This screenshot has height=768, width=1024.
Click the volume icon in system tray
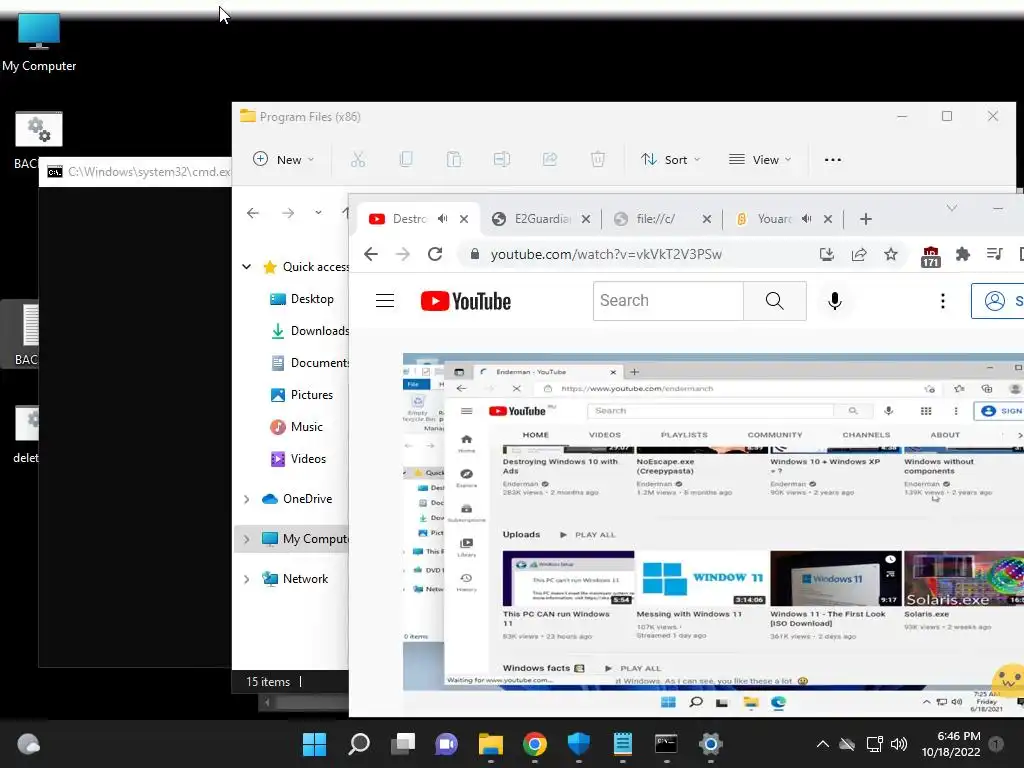[x=899, y=744]
